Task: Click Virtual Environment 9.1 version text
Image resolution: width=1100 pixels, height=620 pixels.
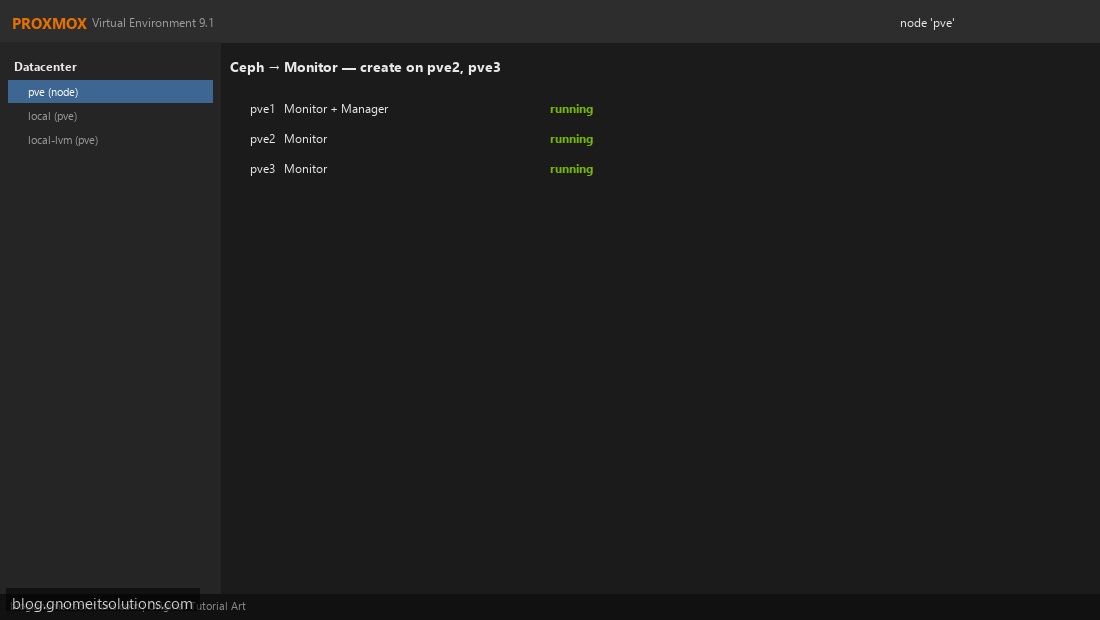Action: click(x=153, y=23)
